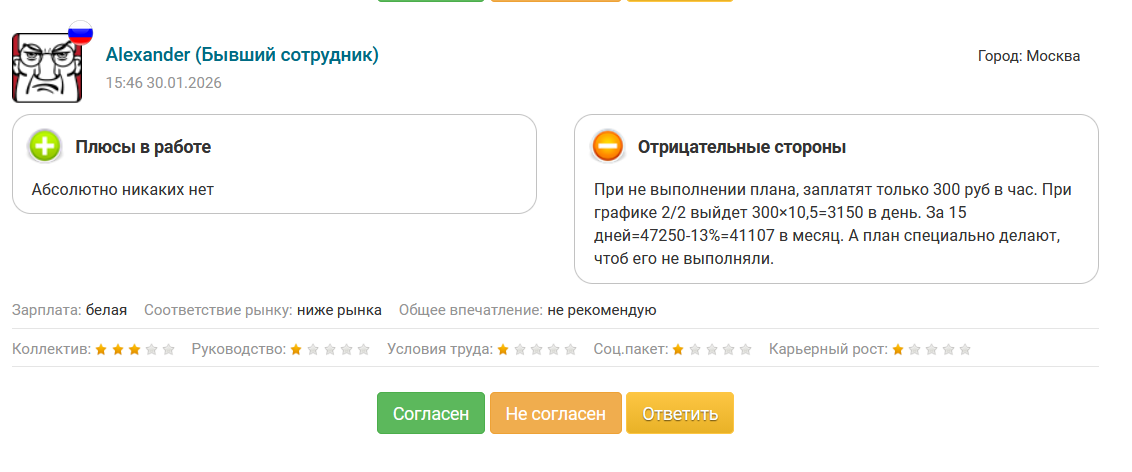Click first star of Руководство rating
Image resolution: width=1132 pixels, height=472 pixels.
(x=296, y=349)
